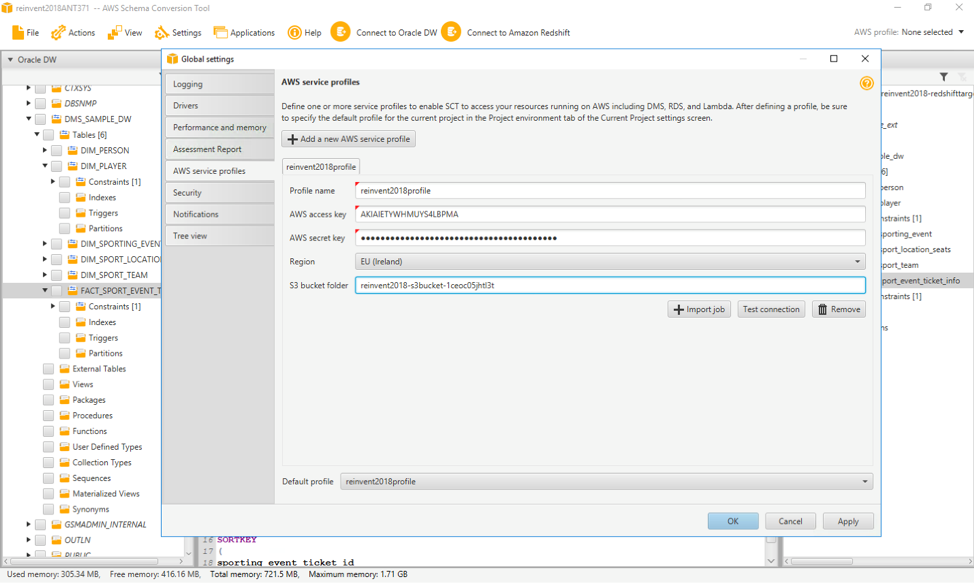The height and width of the screenshot is (583, 974).
Task: Open the Logging settings tab
Action: (220, 84)
